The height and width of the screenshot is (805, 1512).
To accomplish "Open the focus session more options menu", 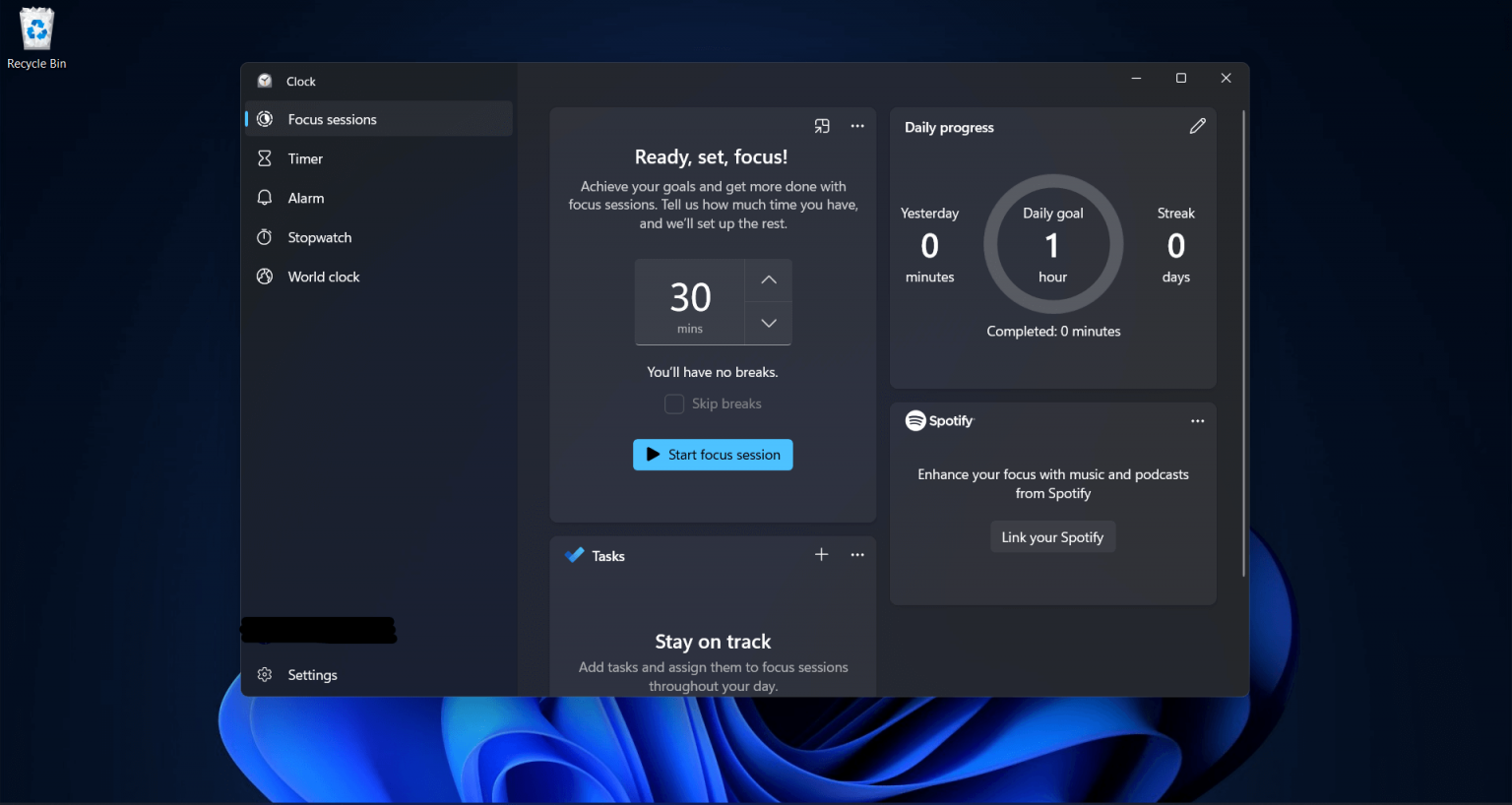I will coord(857,125).
